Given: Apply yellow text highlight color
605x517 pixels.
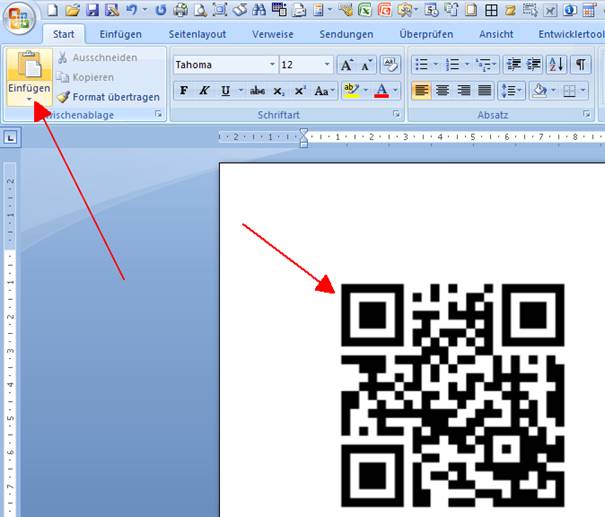Looking at the screenshot, I should click(351, 91).
